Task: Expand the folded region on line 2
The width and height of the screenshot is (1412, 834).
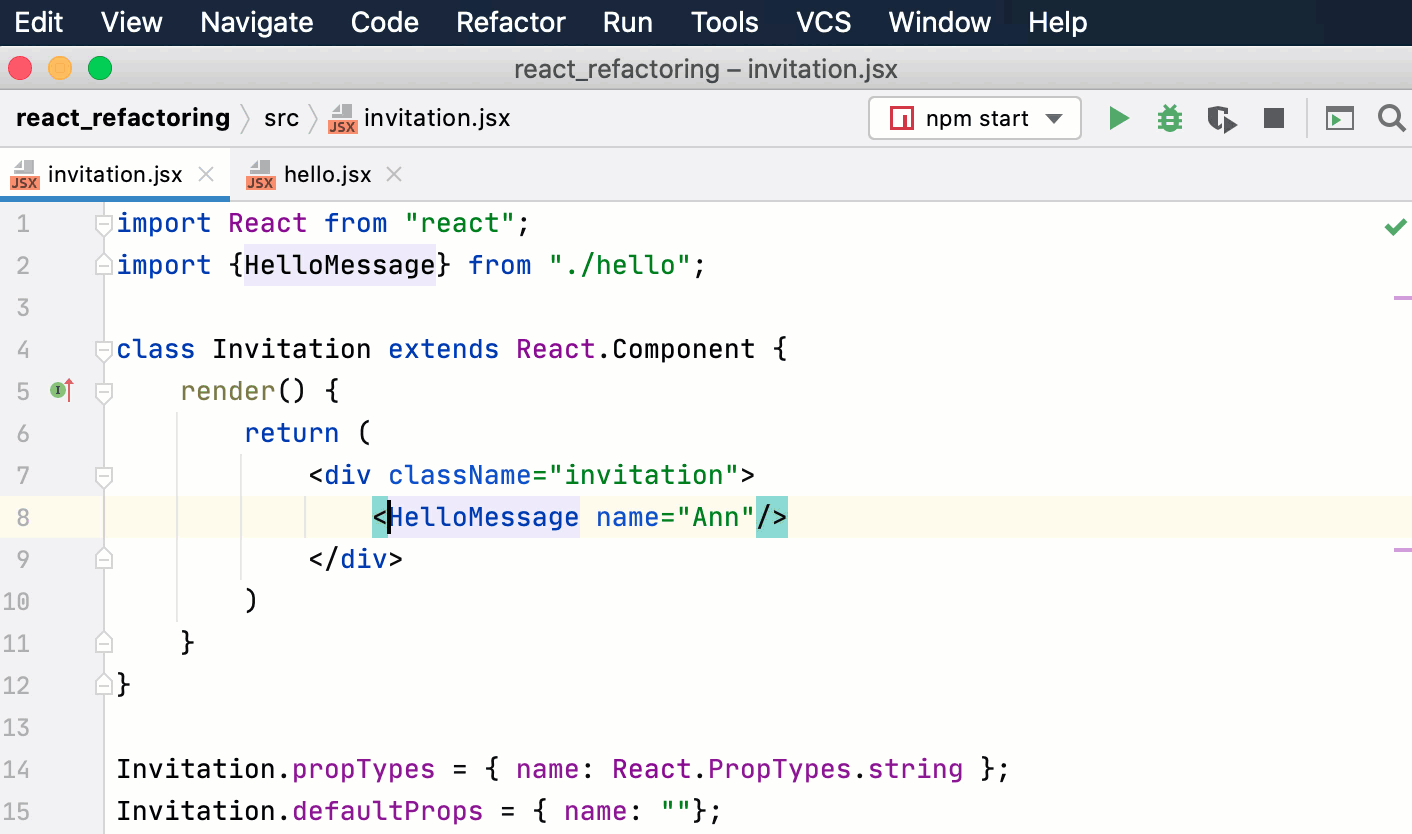Action: coord(103,264)
